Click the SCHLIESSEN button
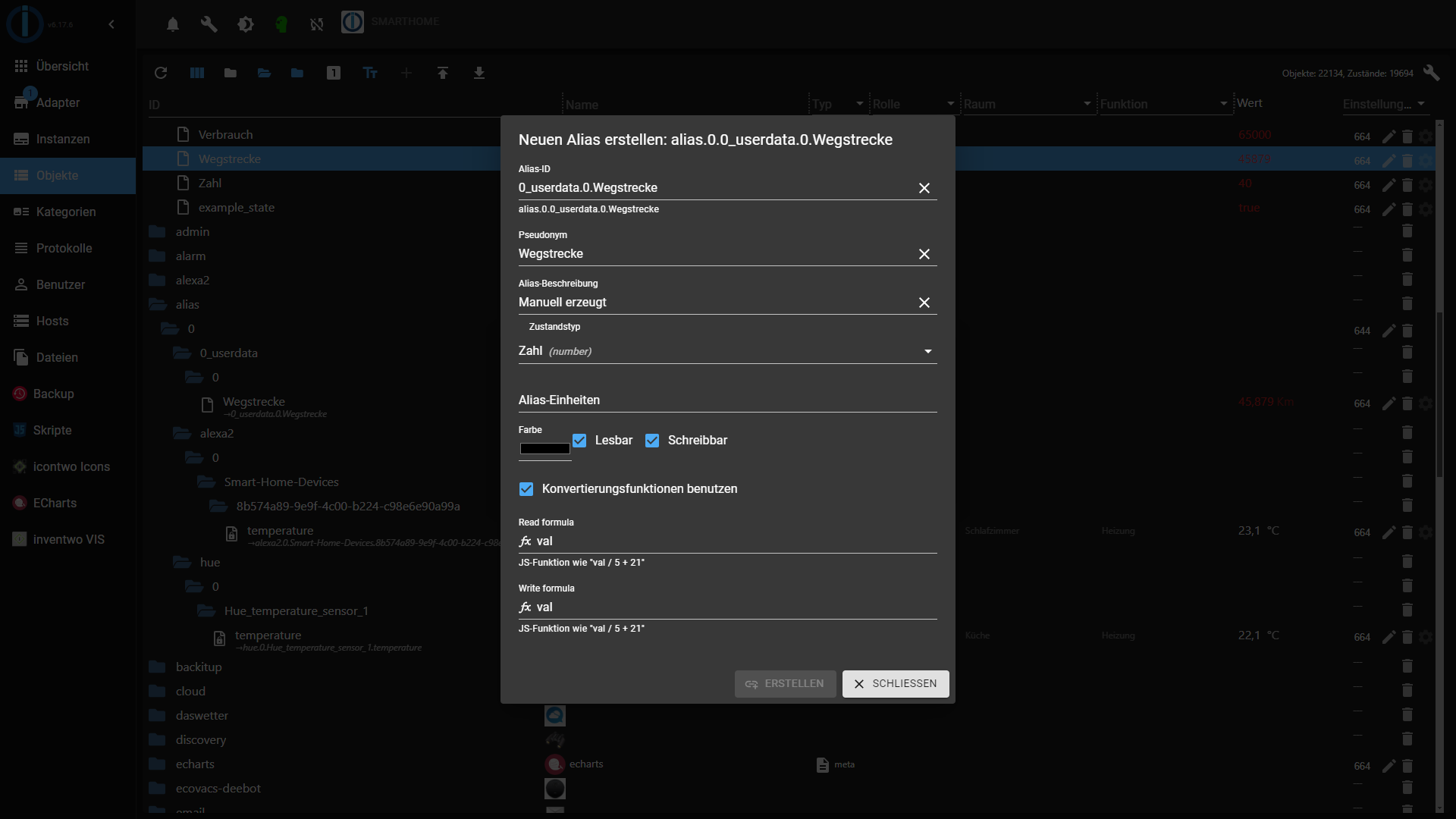1456x819 pixels. (896, 684)
